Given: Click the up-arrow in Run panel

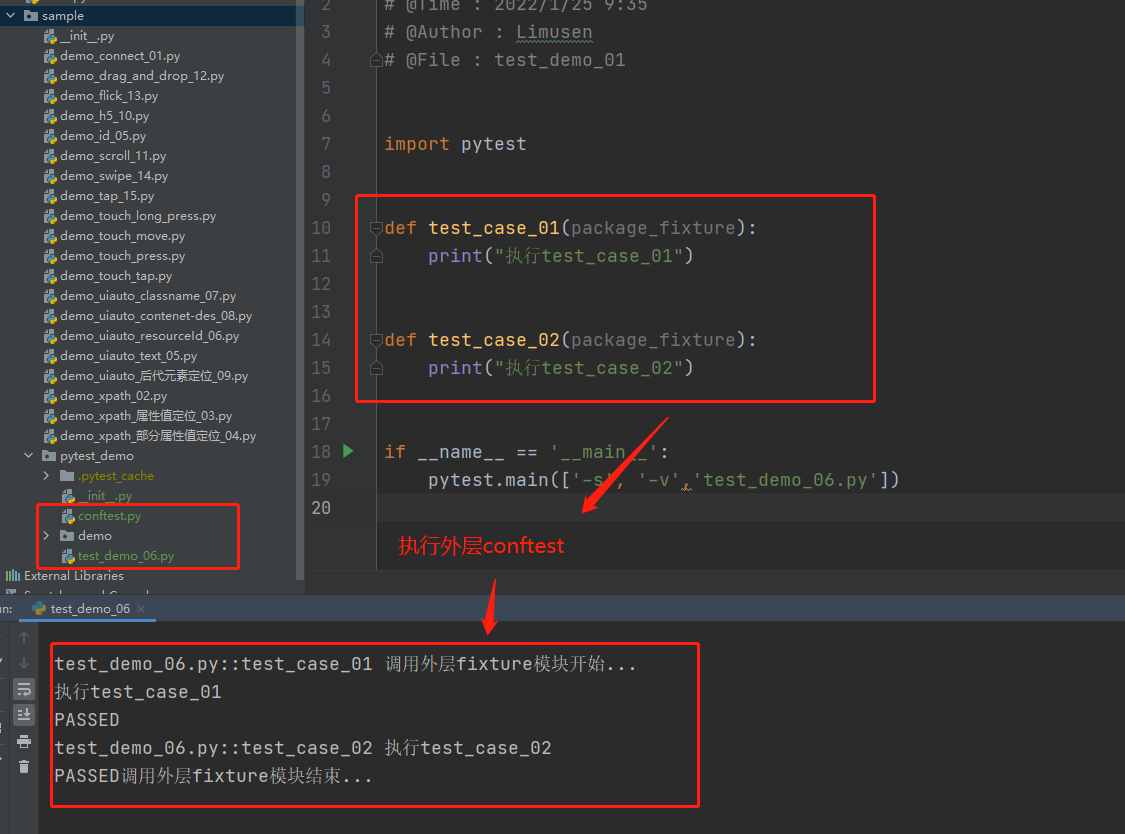Looking at the screenshot, I should pos(24,637).
